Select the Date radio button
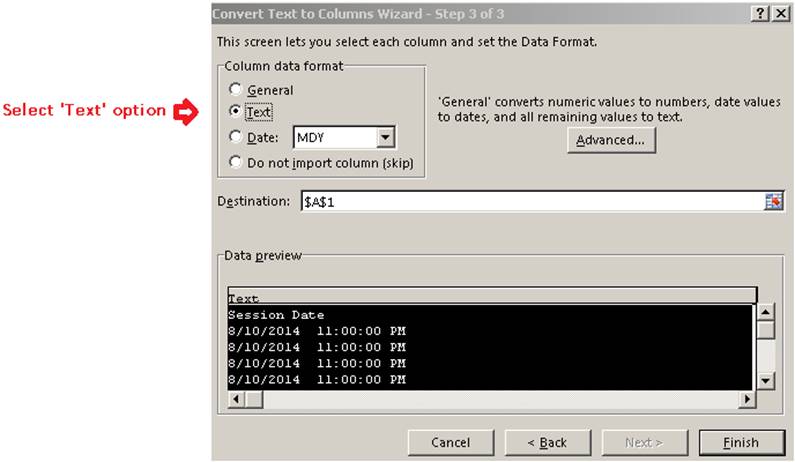 click(x=236, y=138)
